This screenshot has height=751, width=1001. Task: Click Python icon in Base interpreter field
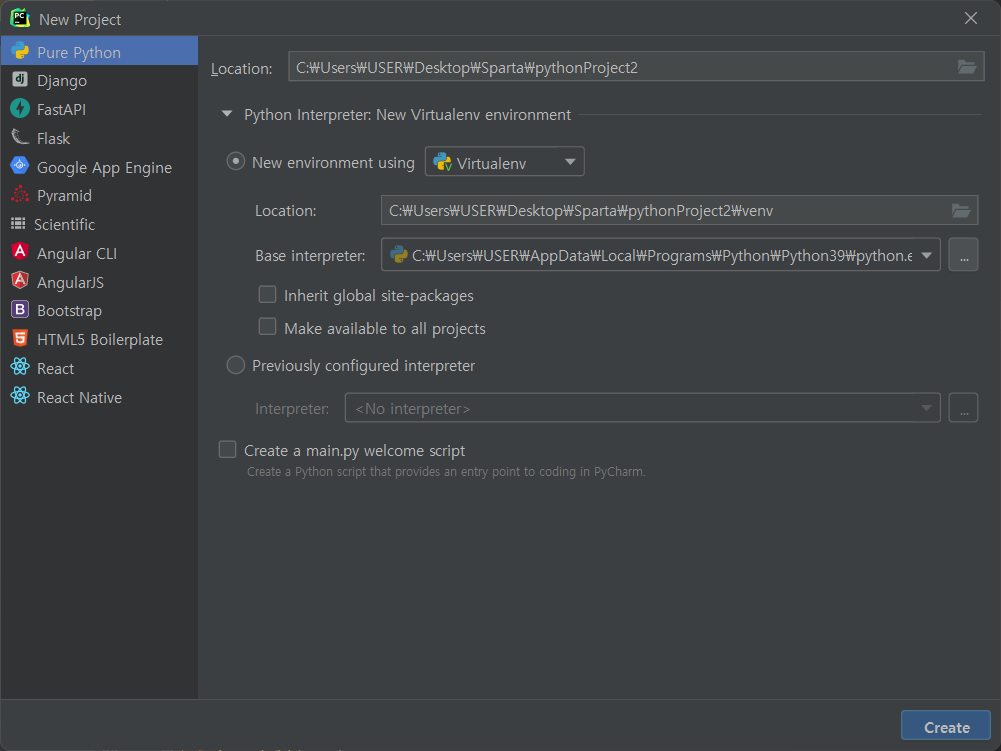point(399,255)
